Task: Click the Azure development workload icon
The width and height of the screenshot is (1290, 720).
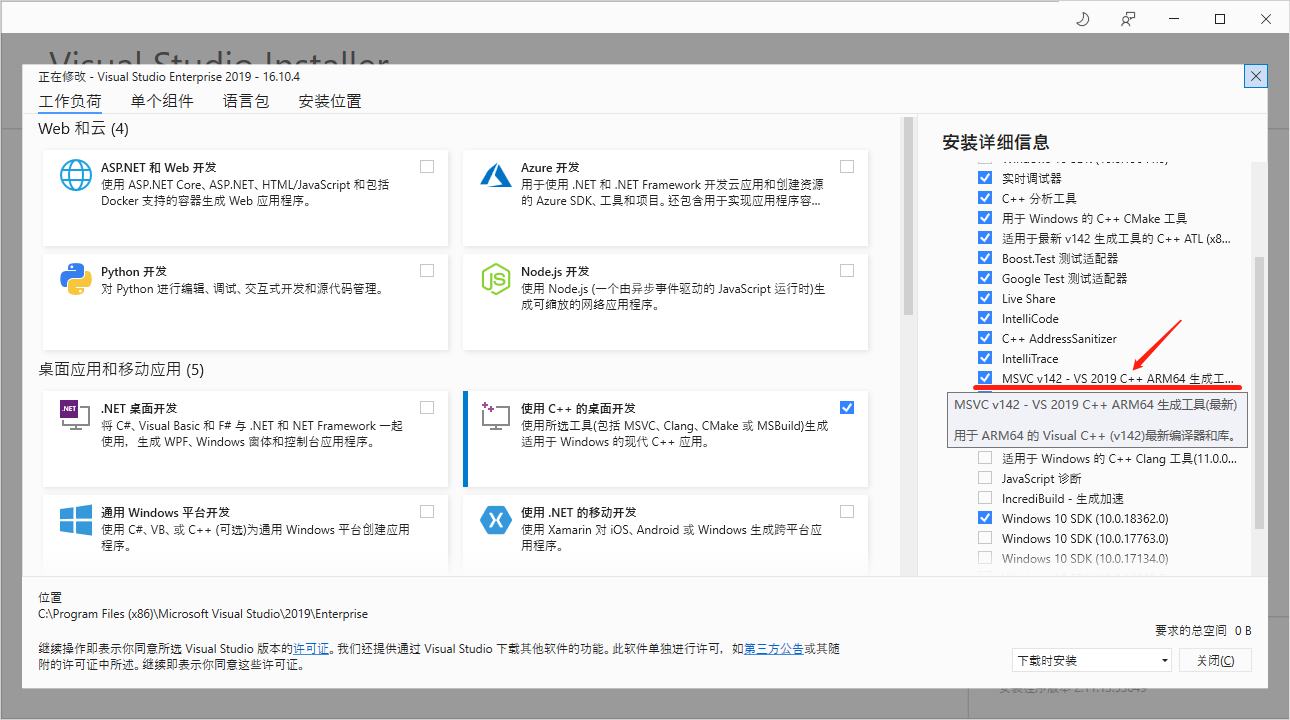Action: click(496, 176)
